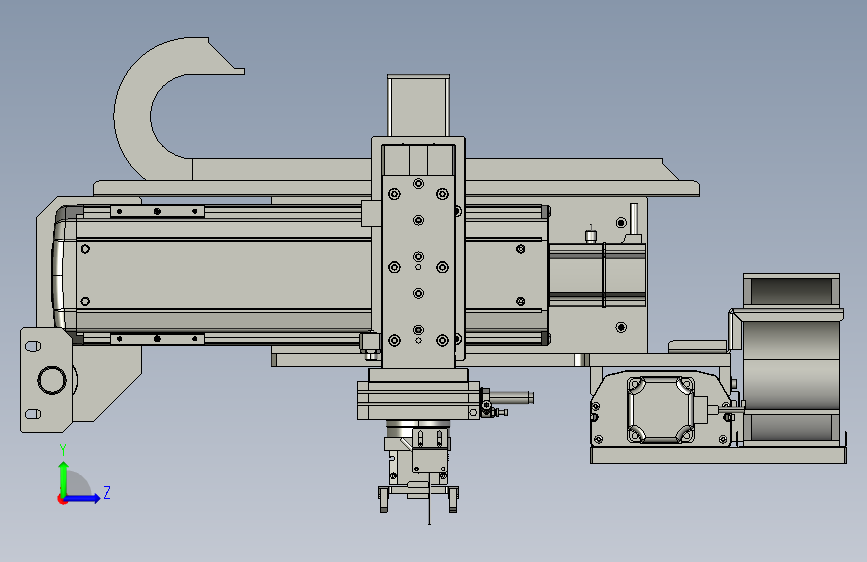The height and width of the screenshot is (562, 867).
Task: Select the servo motor body right of the linear actuator
Action: 597,275
